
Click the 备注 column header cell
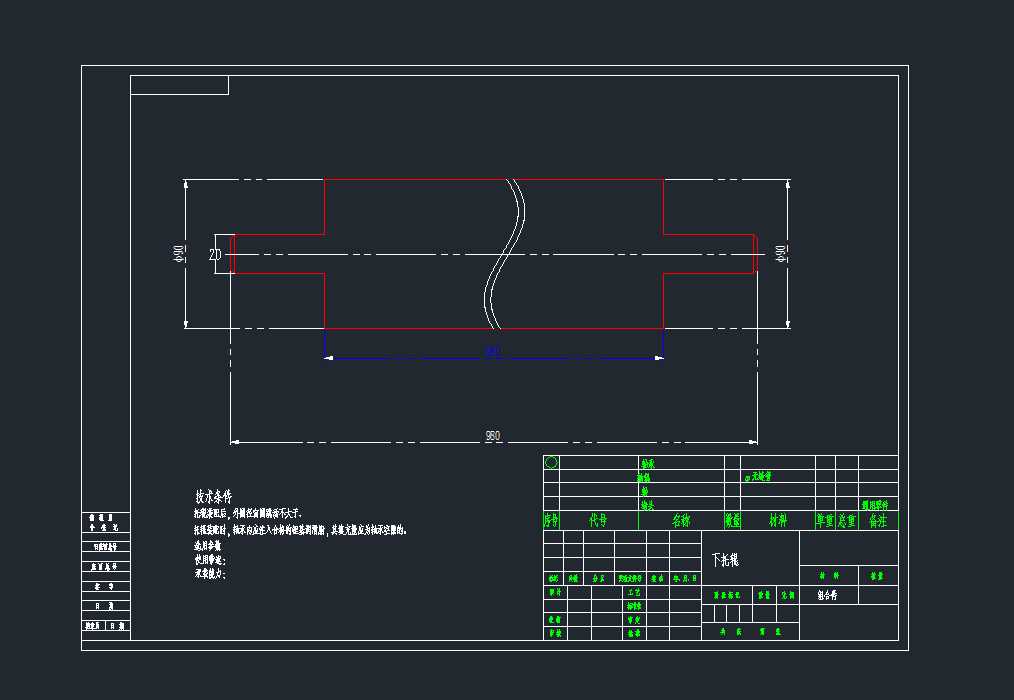tap(877, 521)
